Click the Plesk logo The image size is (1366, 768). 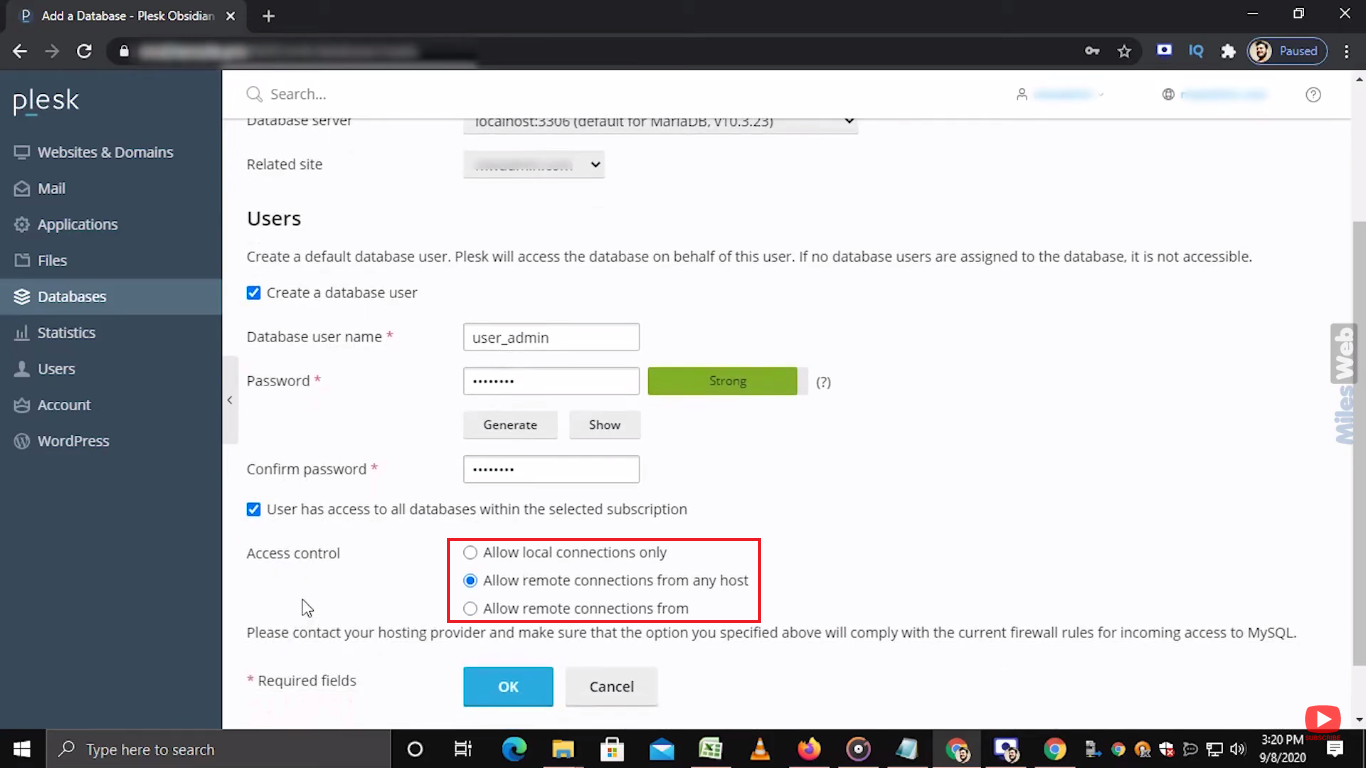[x=46, y=102]
